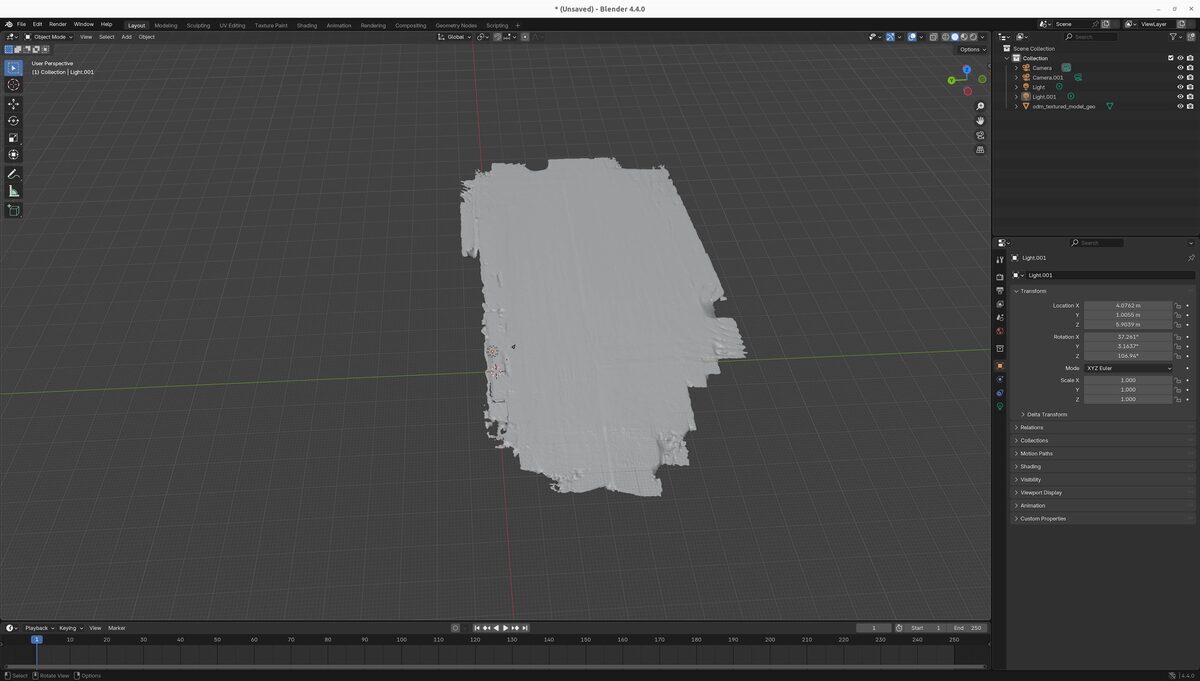Activate the Annotate tool
The image size is (1200, 681).
[x=13, y=172]
